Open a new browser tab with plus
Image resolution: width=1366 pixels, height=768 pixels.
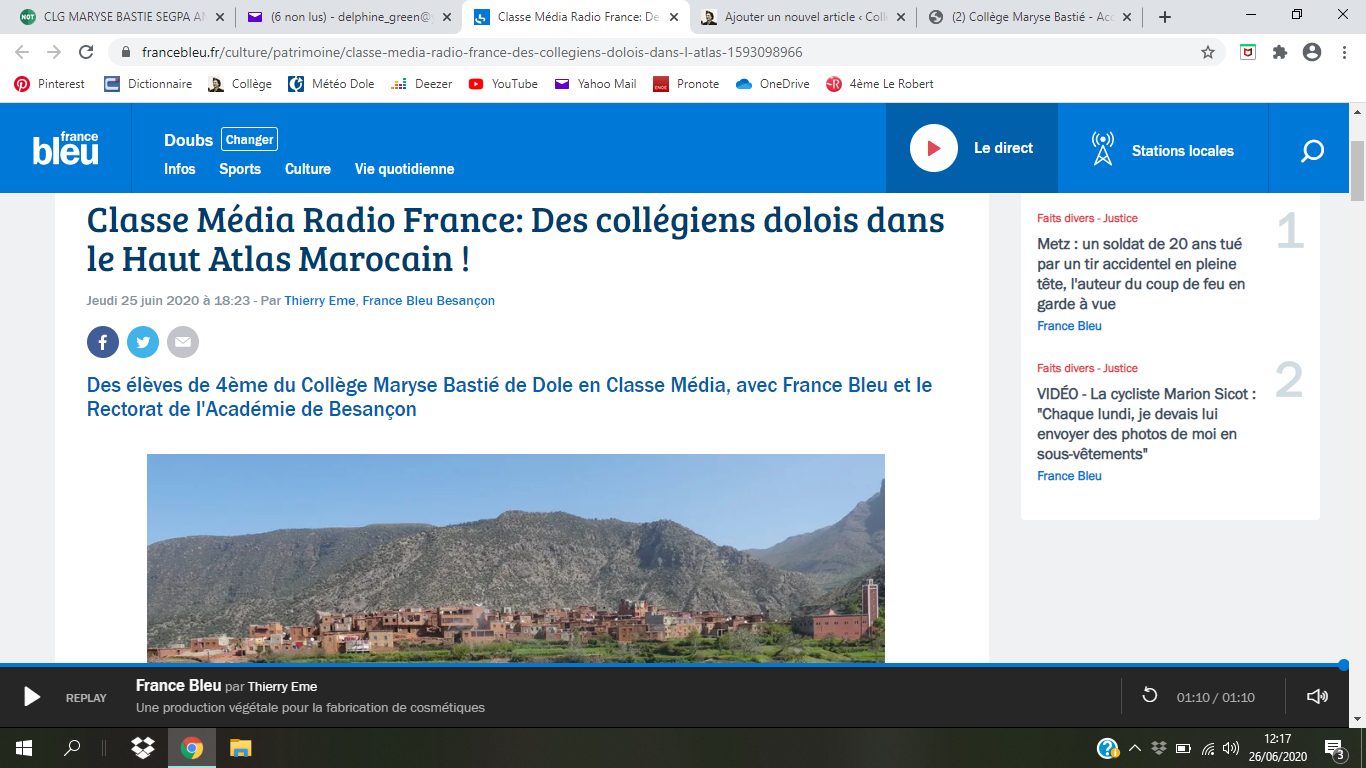coord(1164,17)
